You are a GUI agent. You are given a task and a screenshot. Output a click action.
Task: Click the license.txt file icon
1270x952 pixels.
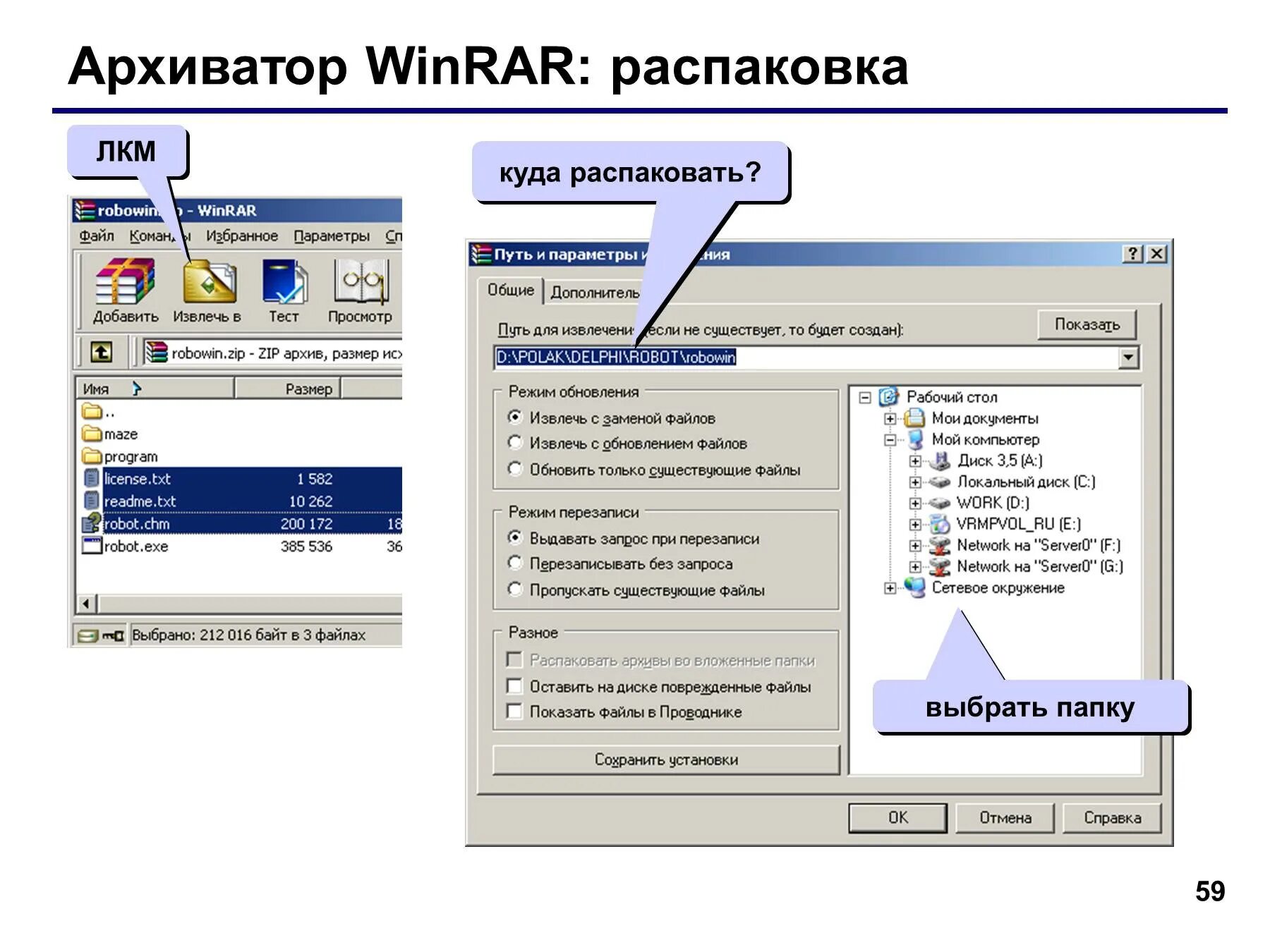(92, 478)
